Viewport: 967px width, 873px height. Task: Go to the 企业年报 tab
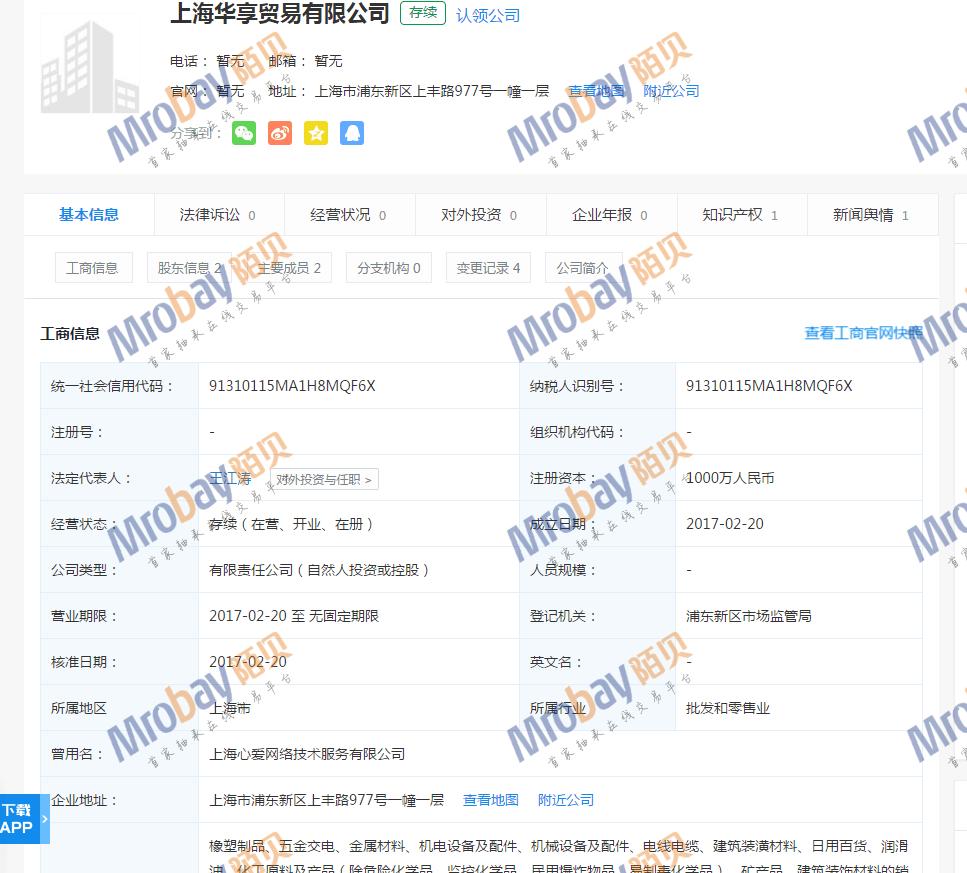pyautogui.click(x=609, y=215)
